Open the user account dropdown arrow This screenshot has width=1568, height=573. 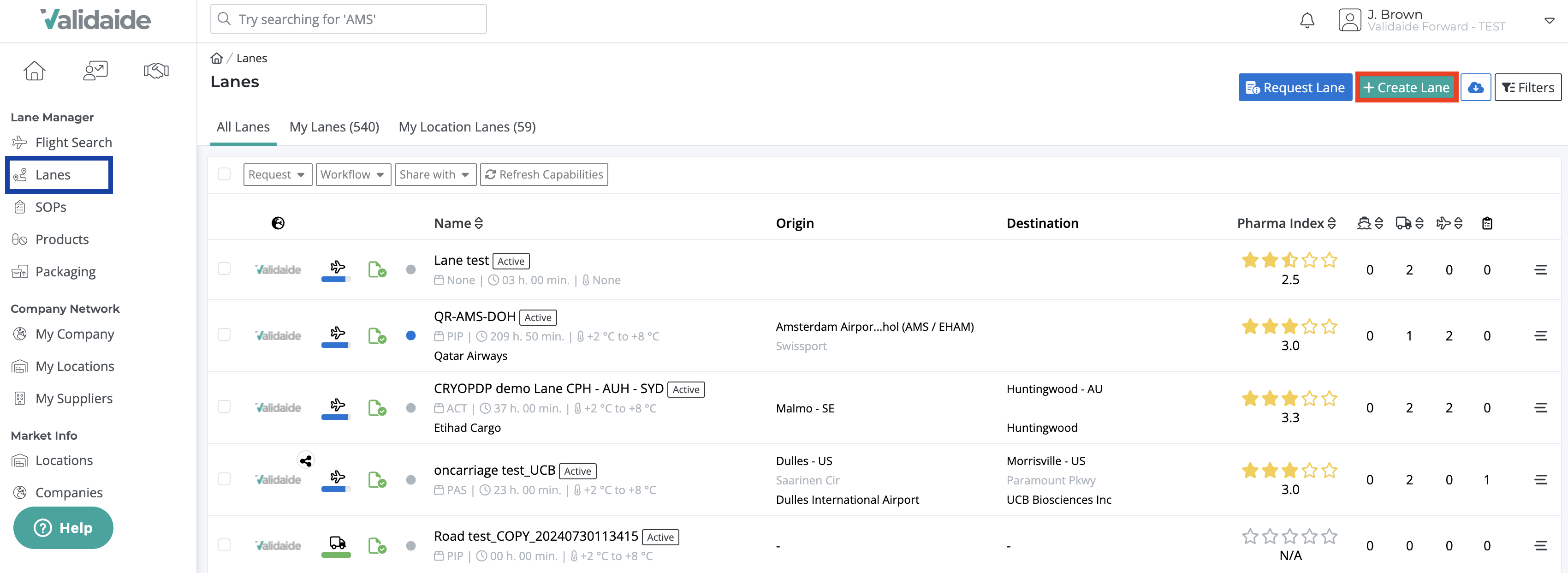[1549, 21]
